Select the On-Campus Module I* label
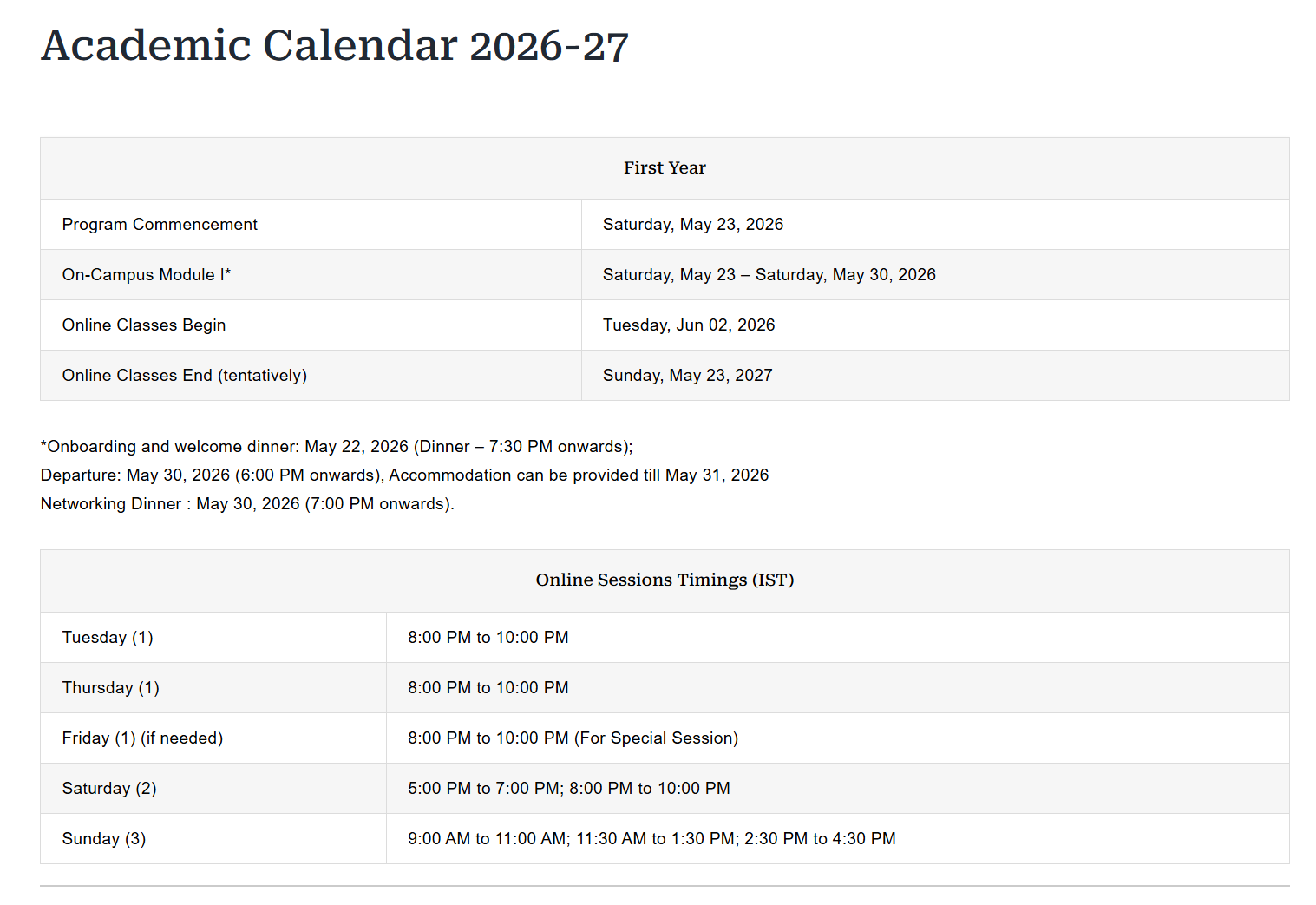1316x905 pixels. [147, 275]
